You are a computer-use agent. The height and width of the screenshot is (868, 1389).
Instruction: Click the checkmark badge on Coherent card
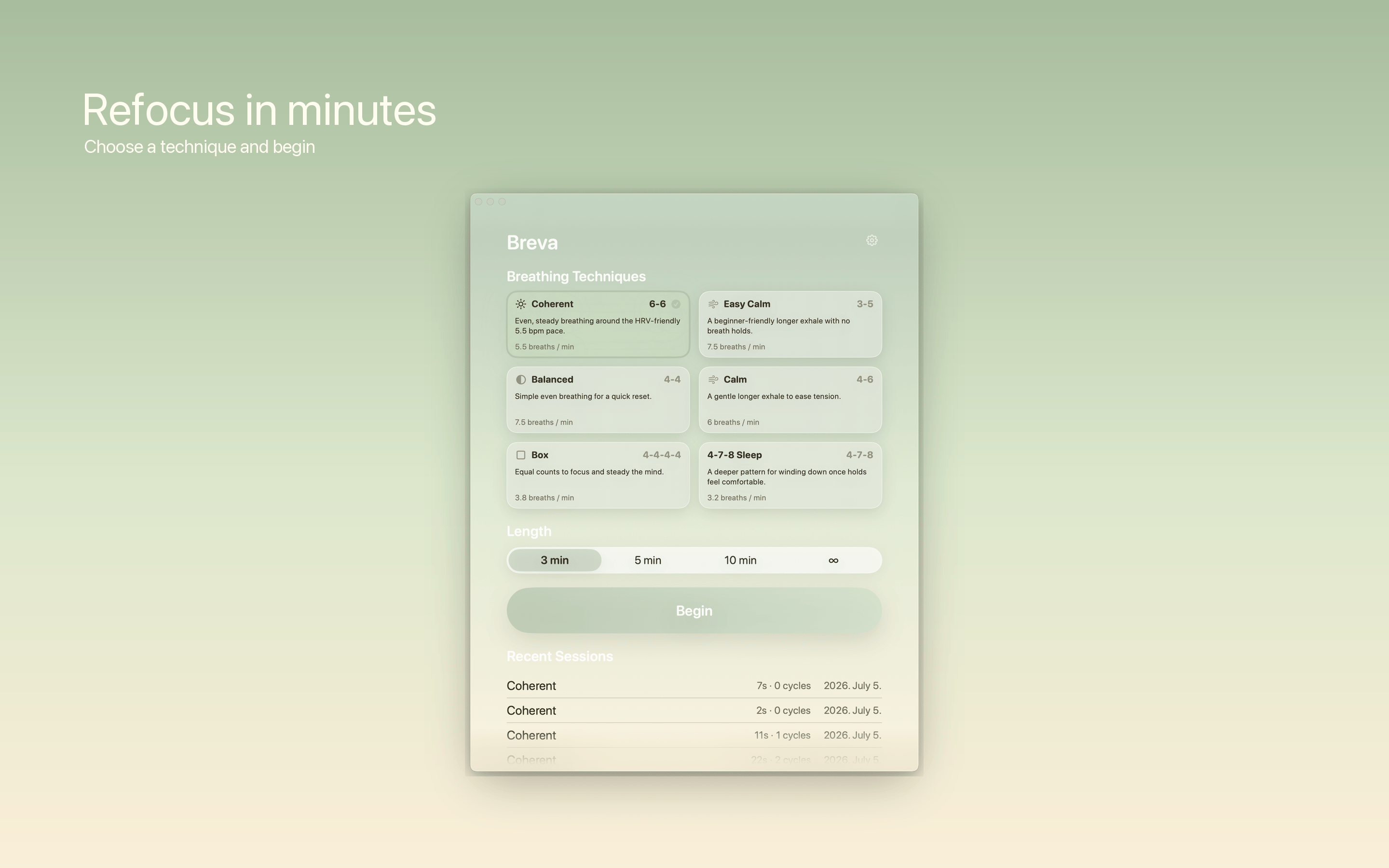tap(676, 304)
